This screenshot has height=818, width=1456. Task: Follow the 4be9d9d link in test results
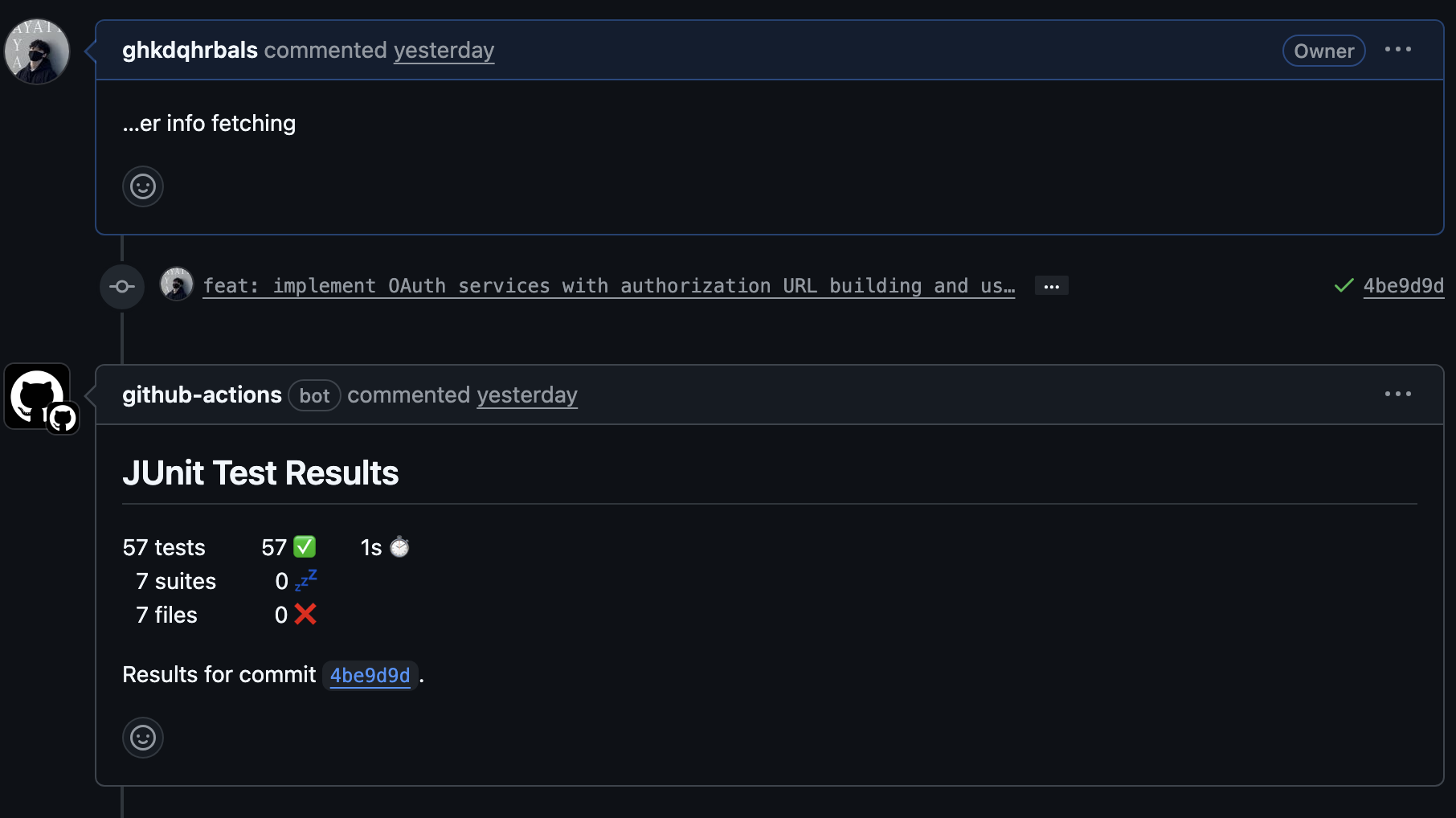(370, 676)
